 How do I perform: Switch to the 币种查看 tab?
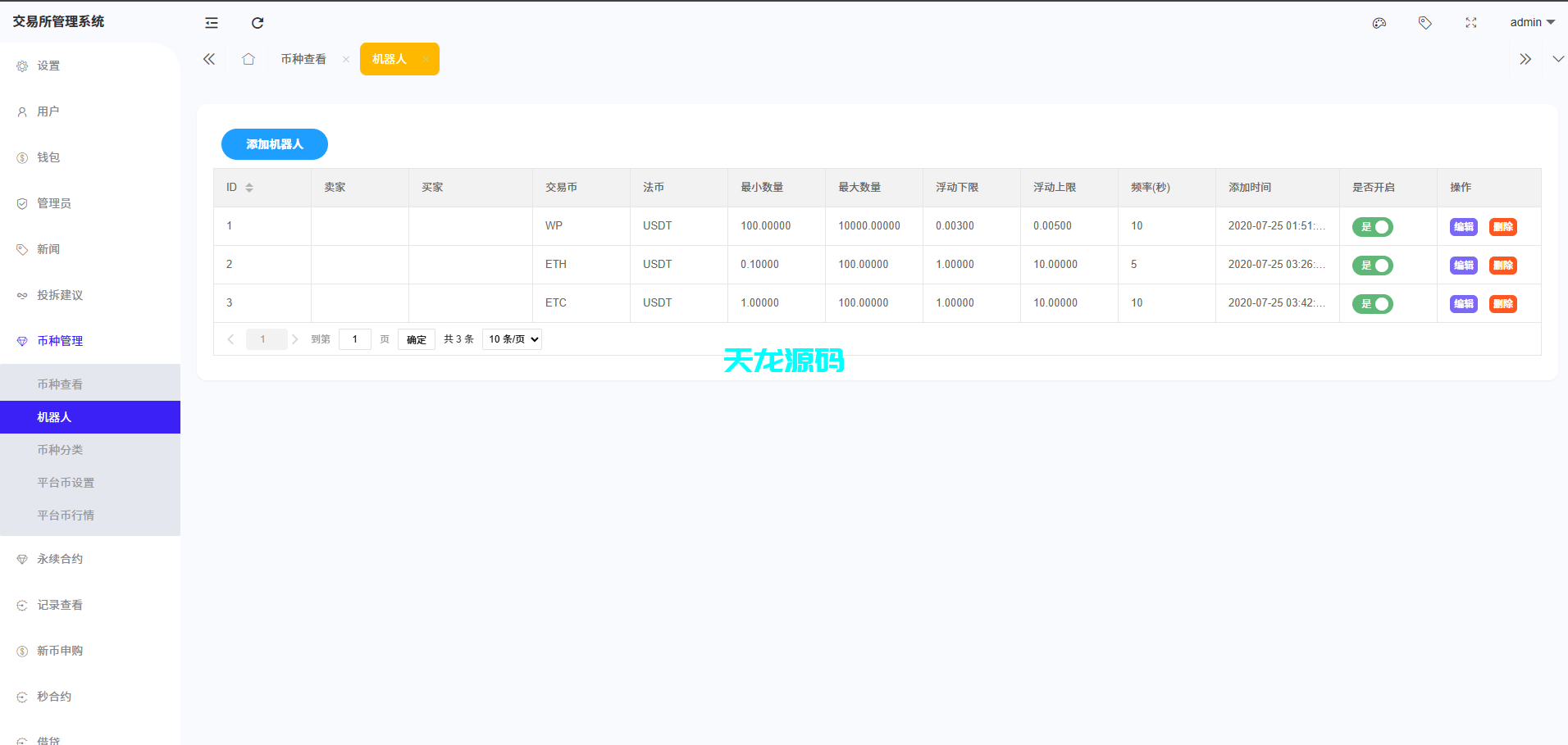coord(303,58)
